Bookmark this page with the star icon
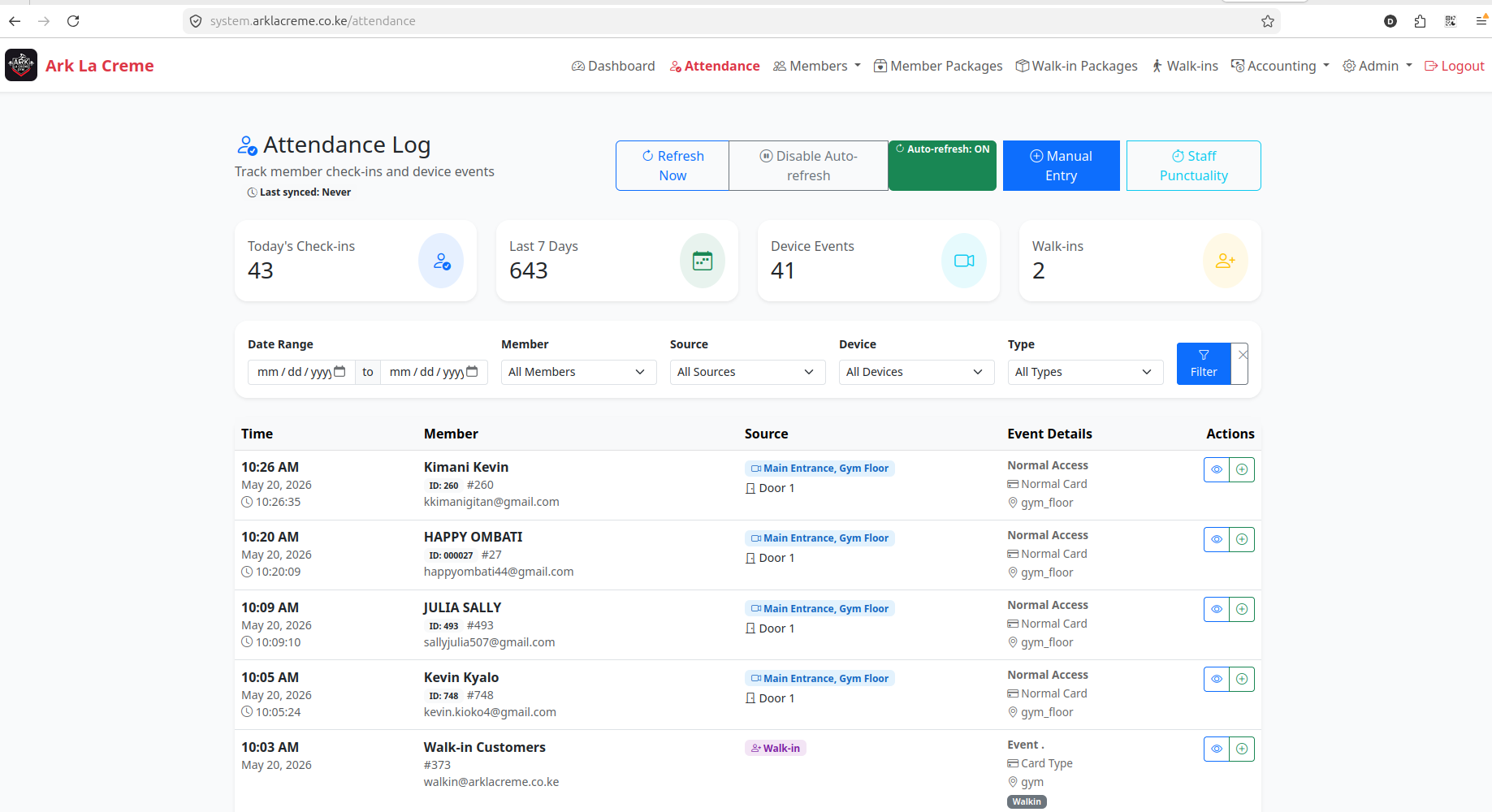 pos(1268,21)
